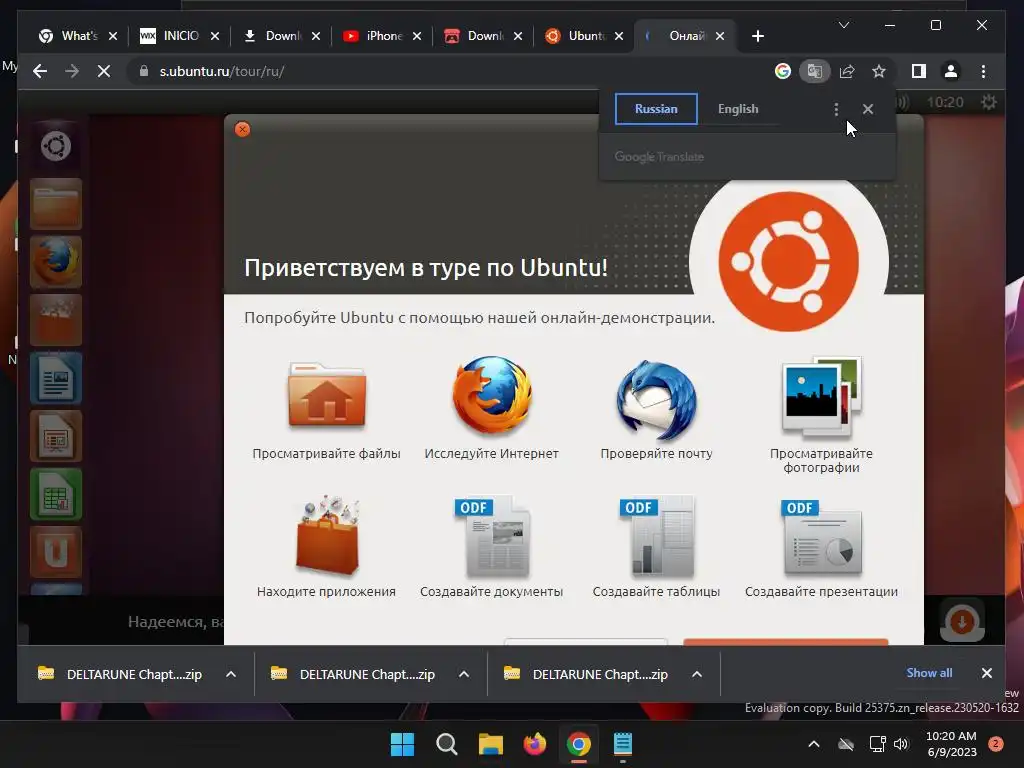Close the INICIO tab
Viewport: 1024px width, 768px height.
point(215,36)
